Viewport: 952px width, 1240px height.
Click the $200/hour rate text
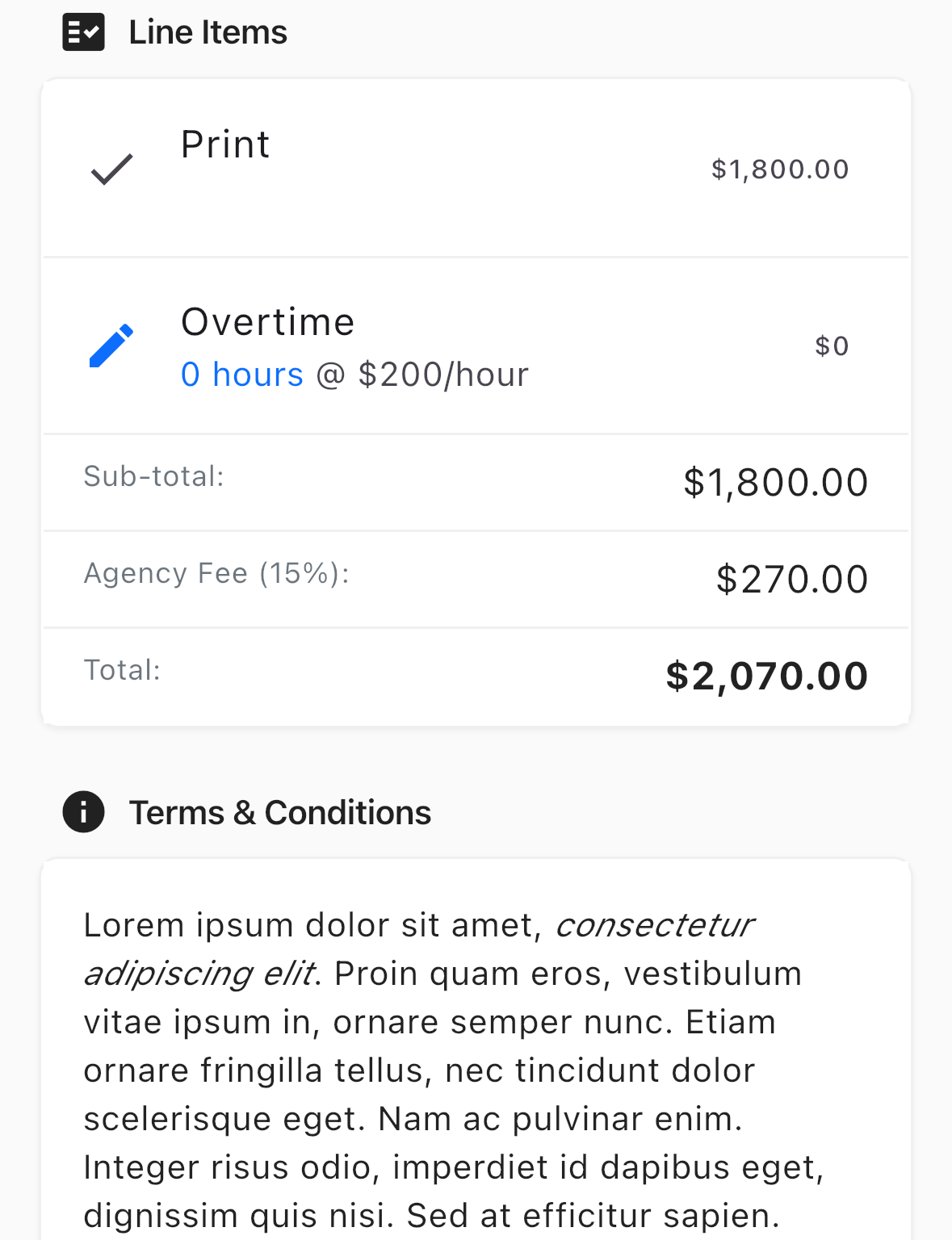click(443, 375)
